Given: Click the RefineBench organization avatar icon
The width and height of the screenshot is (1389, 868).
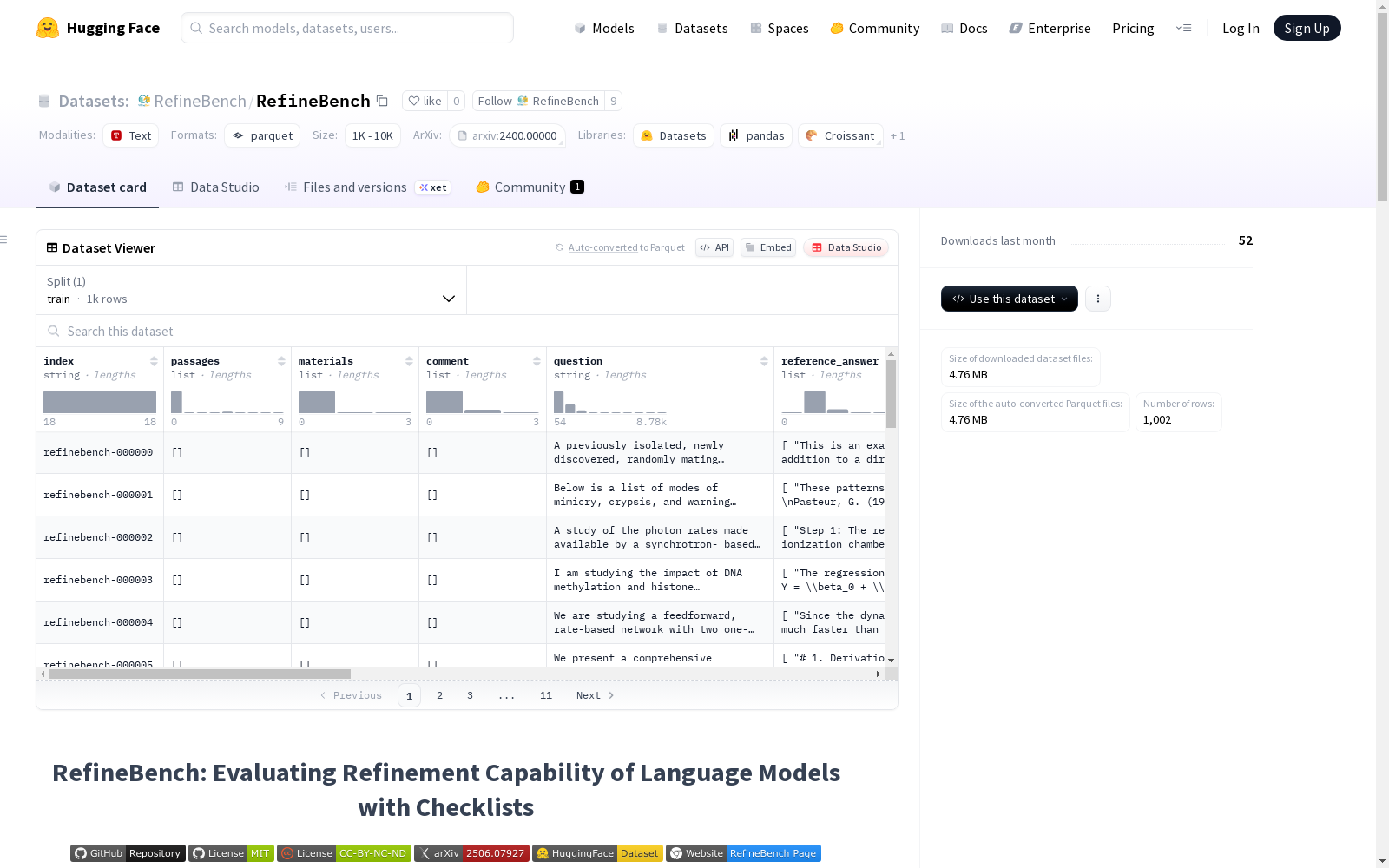Looking at the screenshot, I should (x=144, y=101).
